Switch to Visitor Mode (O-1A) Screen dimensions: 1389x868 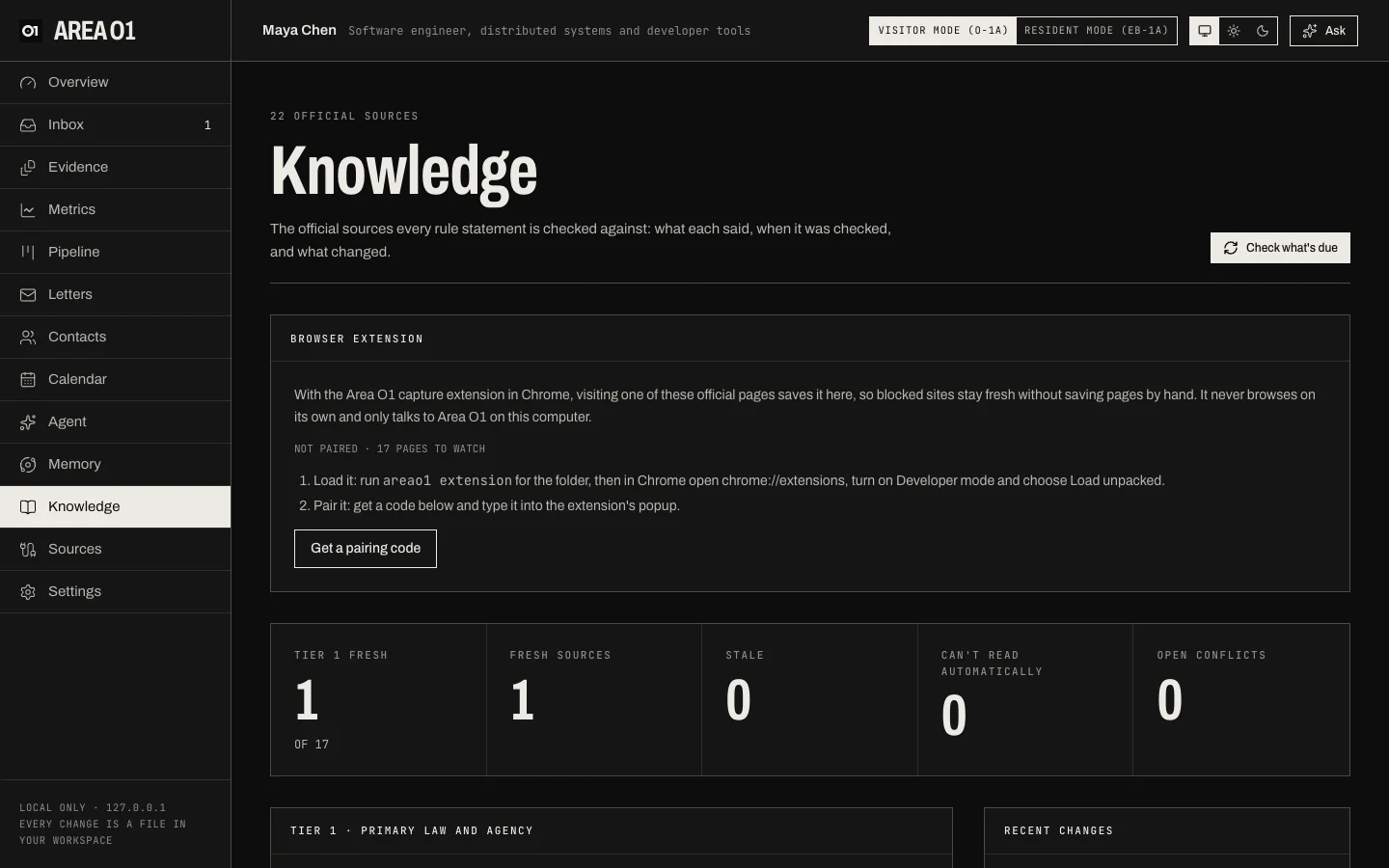pos(942,31)
